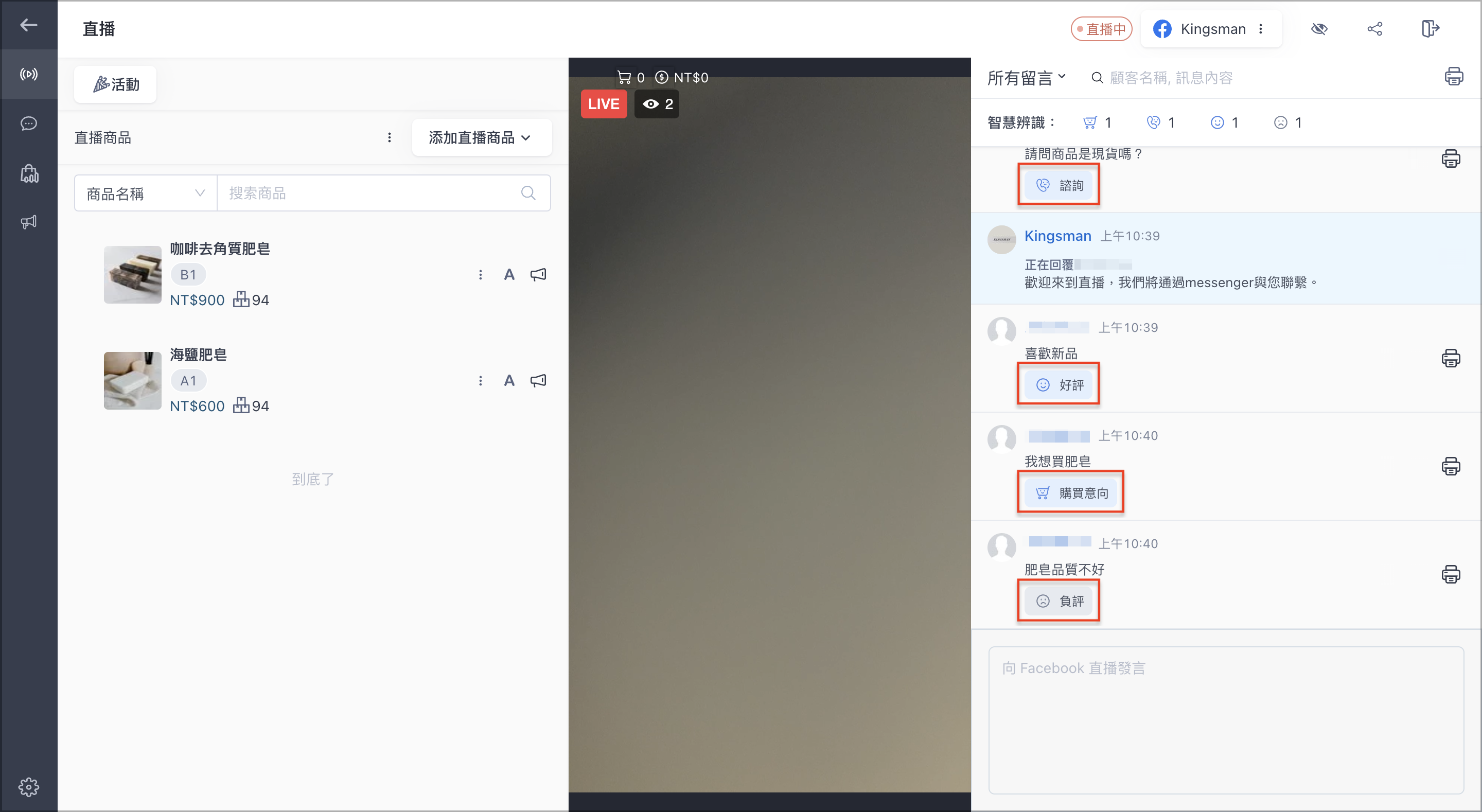Click avatar of 喜歡新品 commenter

1001,331
